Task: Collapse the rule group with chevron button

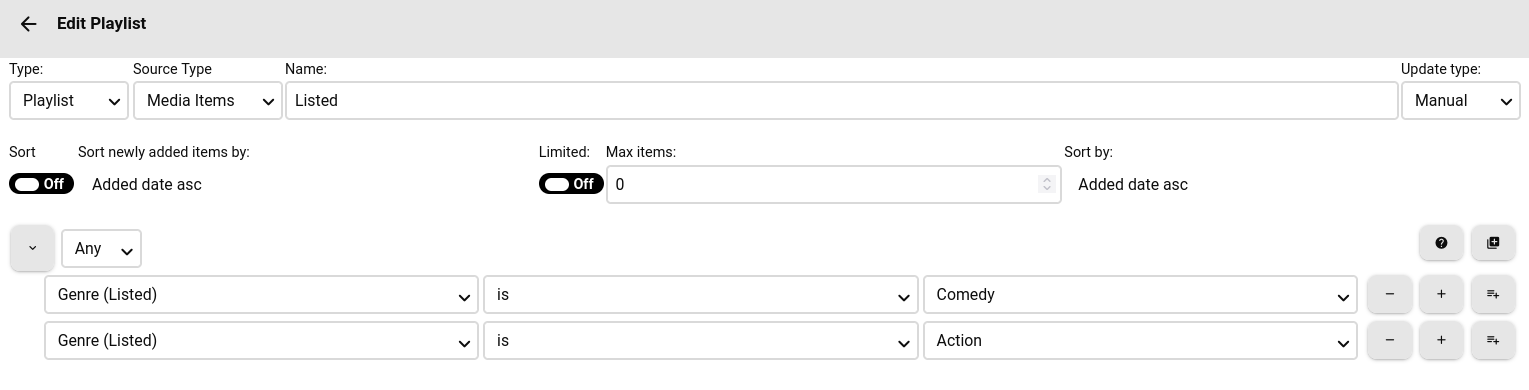Action: coord(32,248)
